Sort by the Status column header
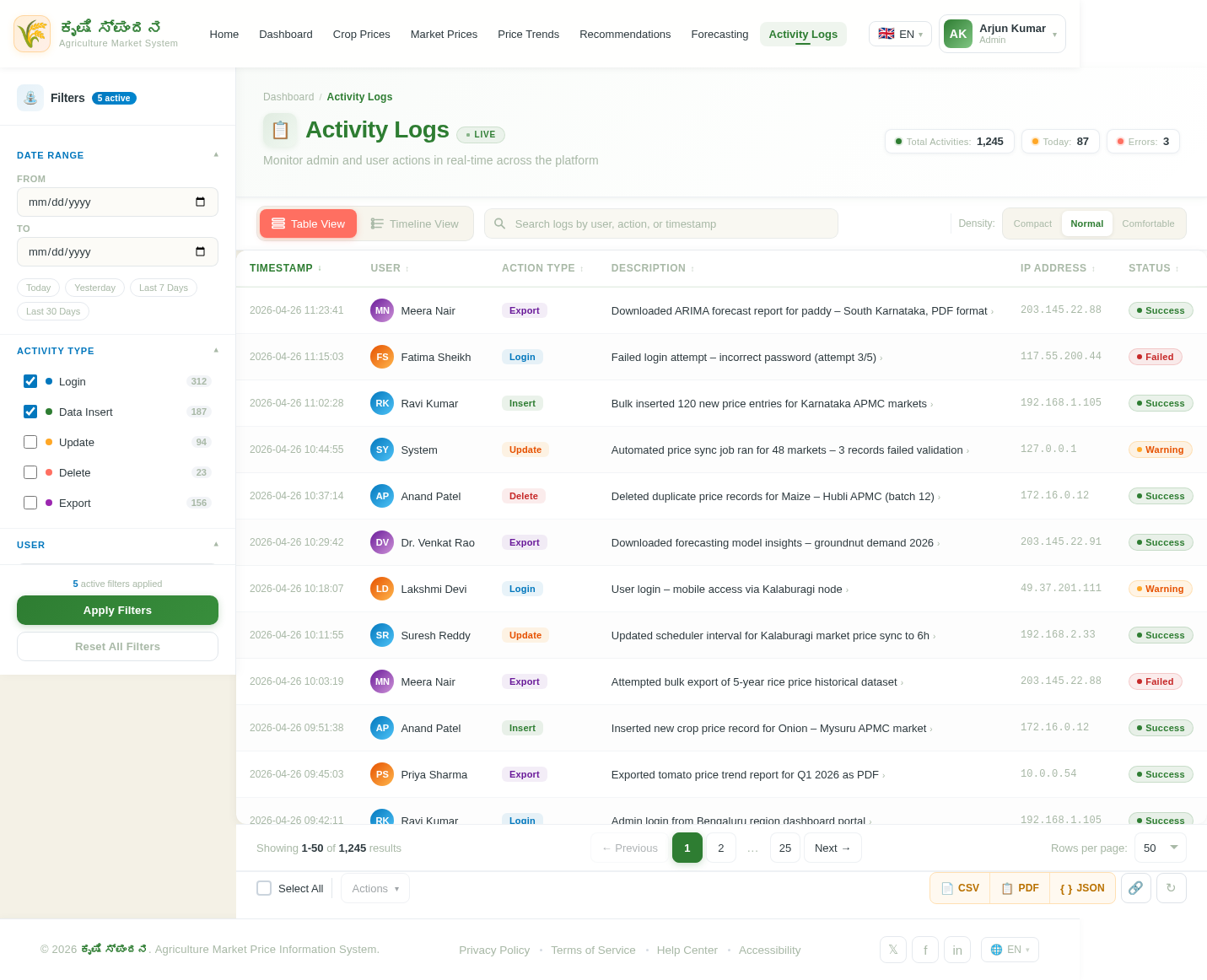 click(x=1154, y=268)
